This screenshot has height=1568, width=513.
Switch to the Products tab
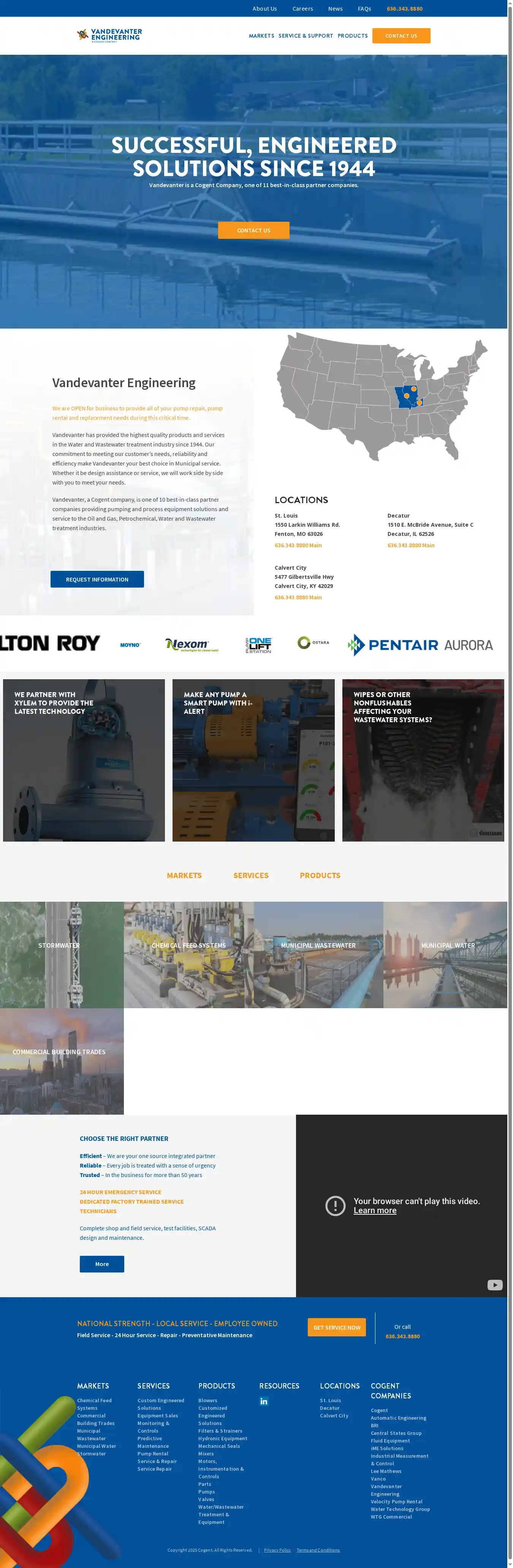coord(320,875)
